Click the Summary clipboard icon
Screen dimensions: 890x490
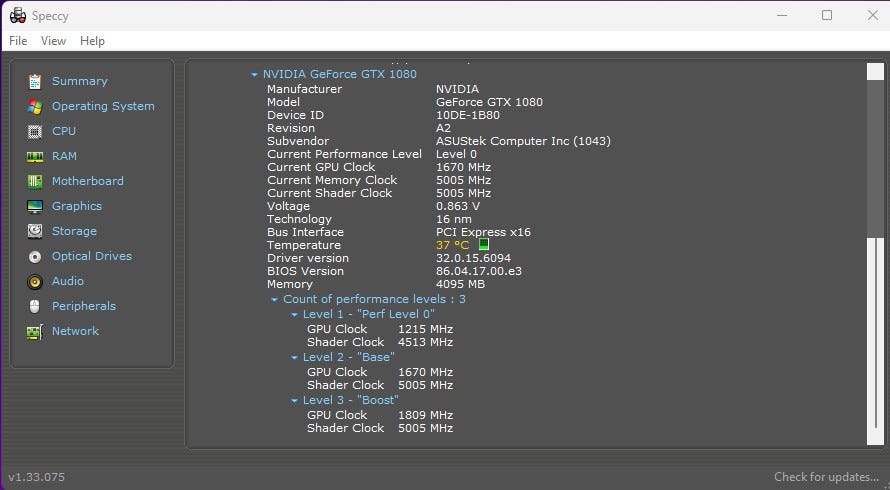pos(35,82)
